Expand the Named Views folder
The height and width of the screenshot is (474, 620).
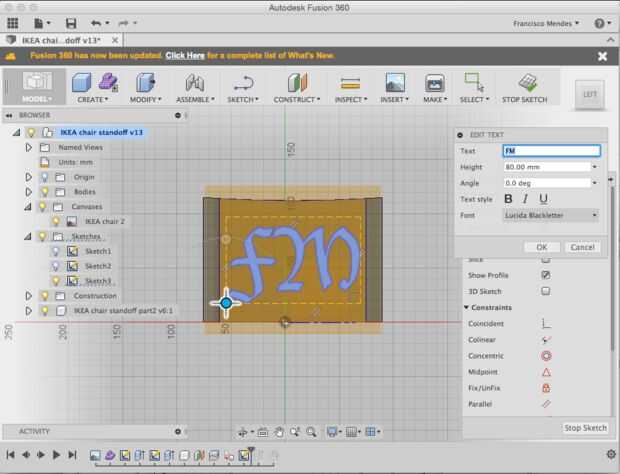tap(28, 147)
